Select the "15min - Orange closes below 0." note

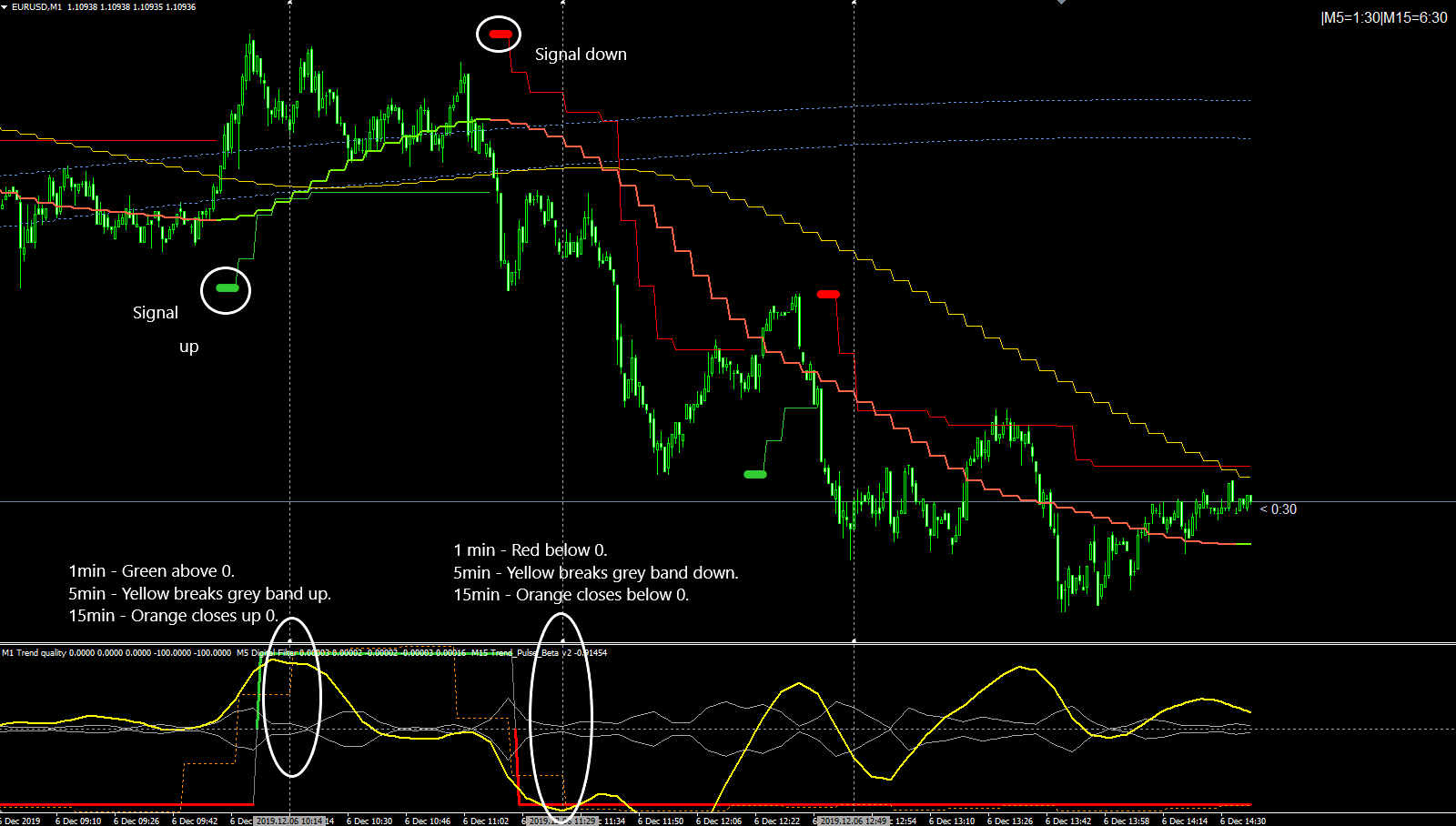tap(571, 595)
